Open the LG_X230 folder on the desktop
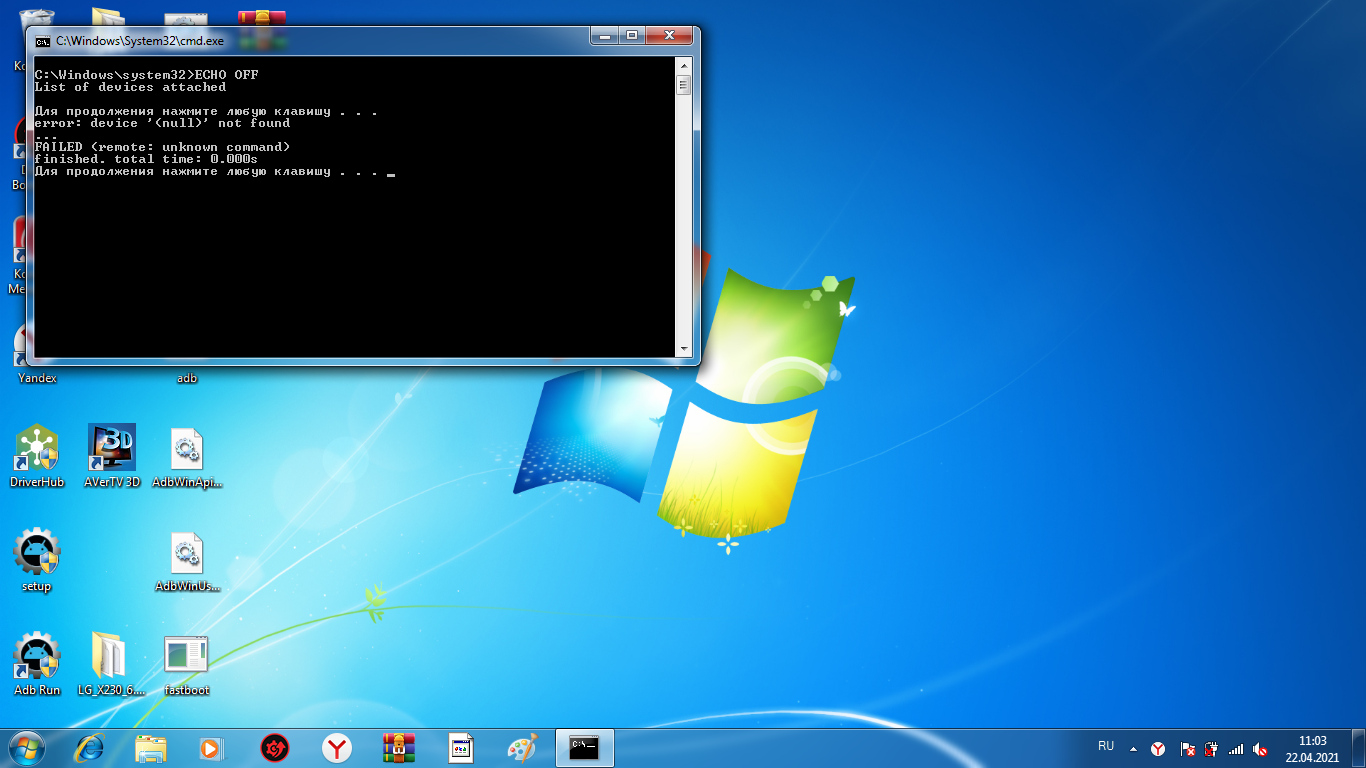Image resolution: width=1366 pixels, height=768 pixels. 112,664
